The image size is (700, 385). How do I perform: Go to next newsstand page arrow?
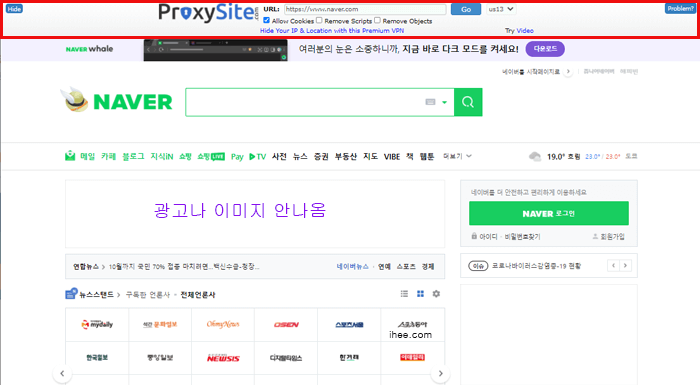point(440,373)
